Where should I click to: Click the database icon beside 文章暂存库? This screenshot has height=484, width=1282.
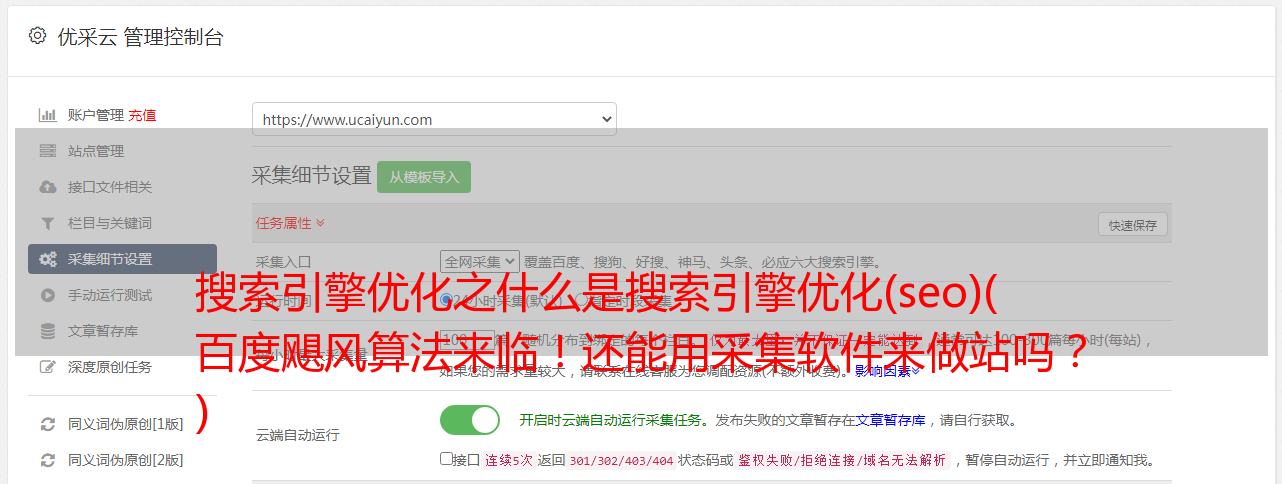(x=47, y=331)
